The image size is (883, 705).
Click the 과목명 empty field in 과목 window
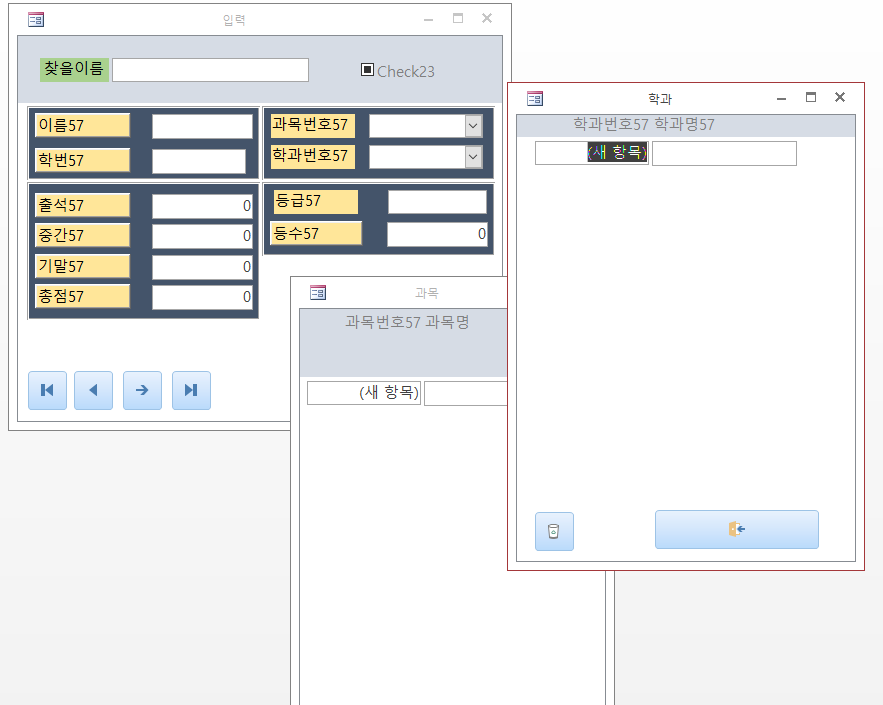click(x=466, y=393)
